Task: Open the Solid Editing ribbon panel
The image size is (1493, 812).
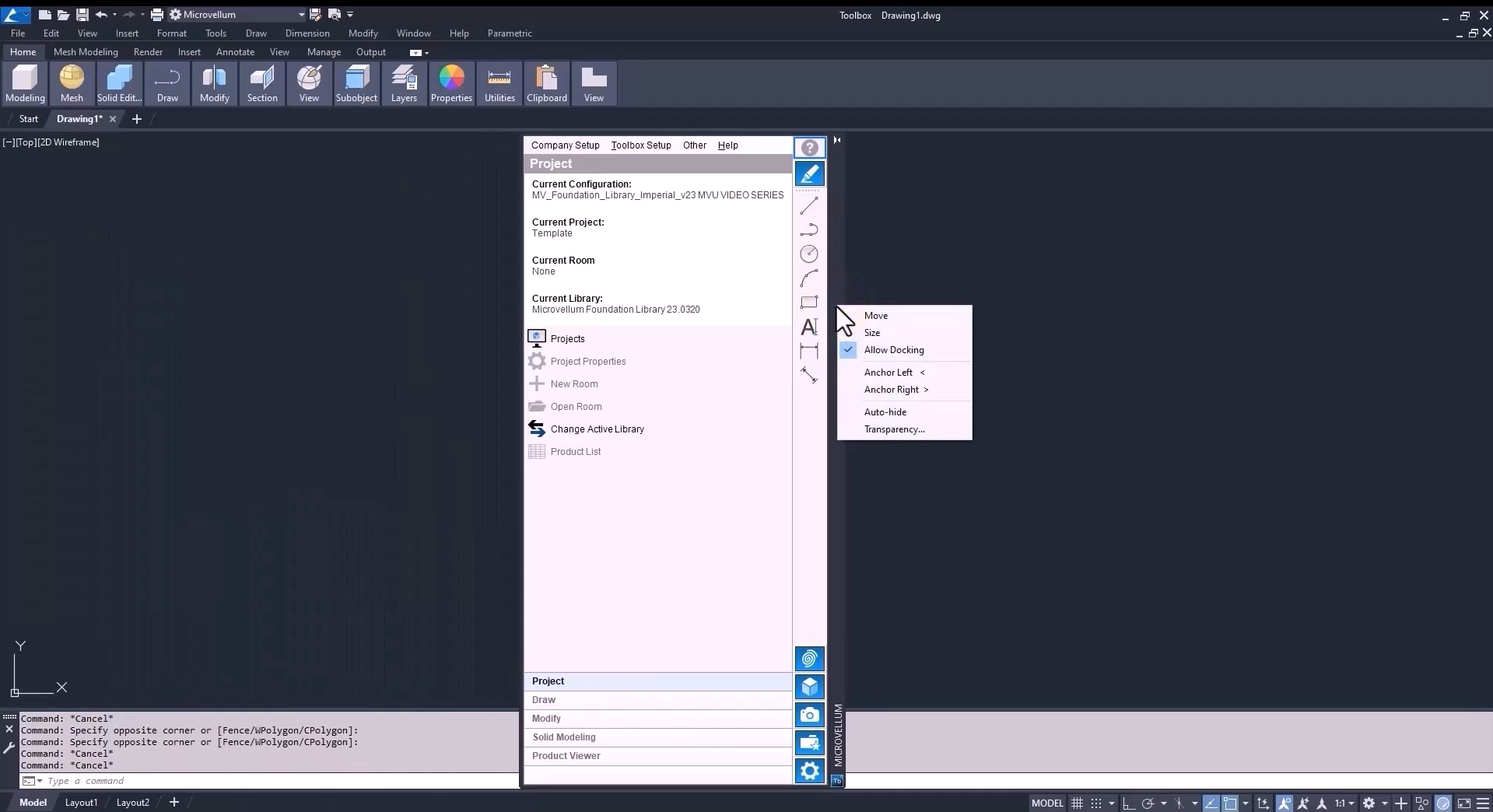Action: [x=119, y=83]
